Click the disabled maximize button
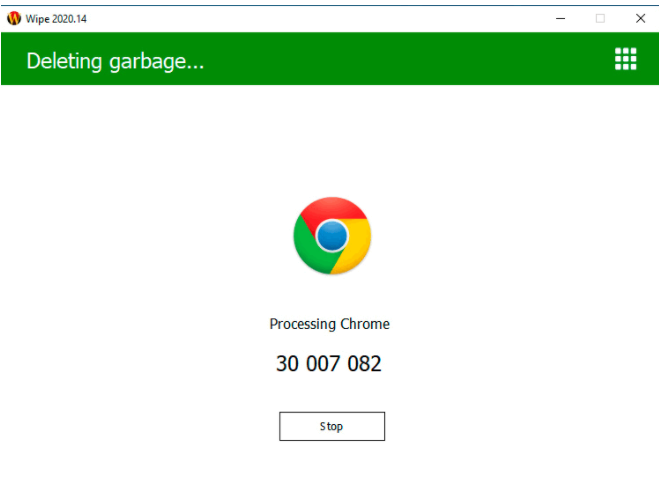Screen dimensions: 659x482 600,18
